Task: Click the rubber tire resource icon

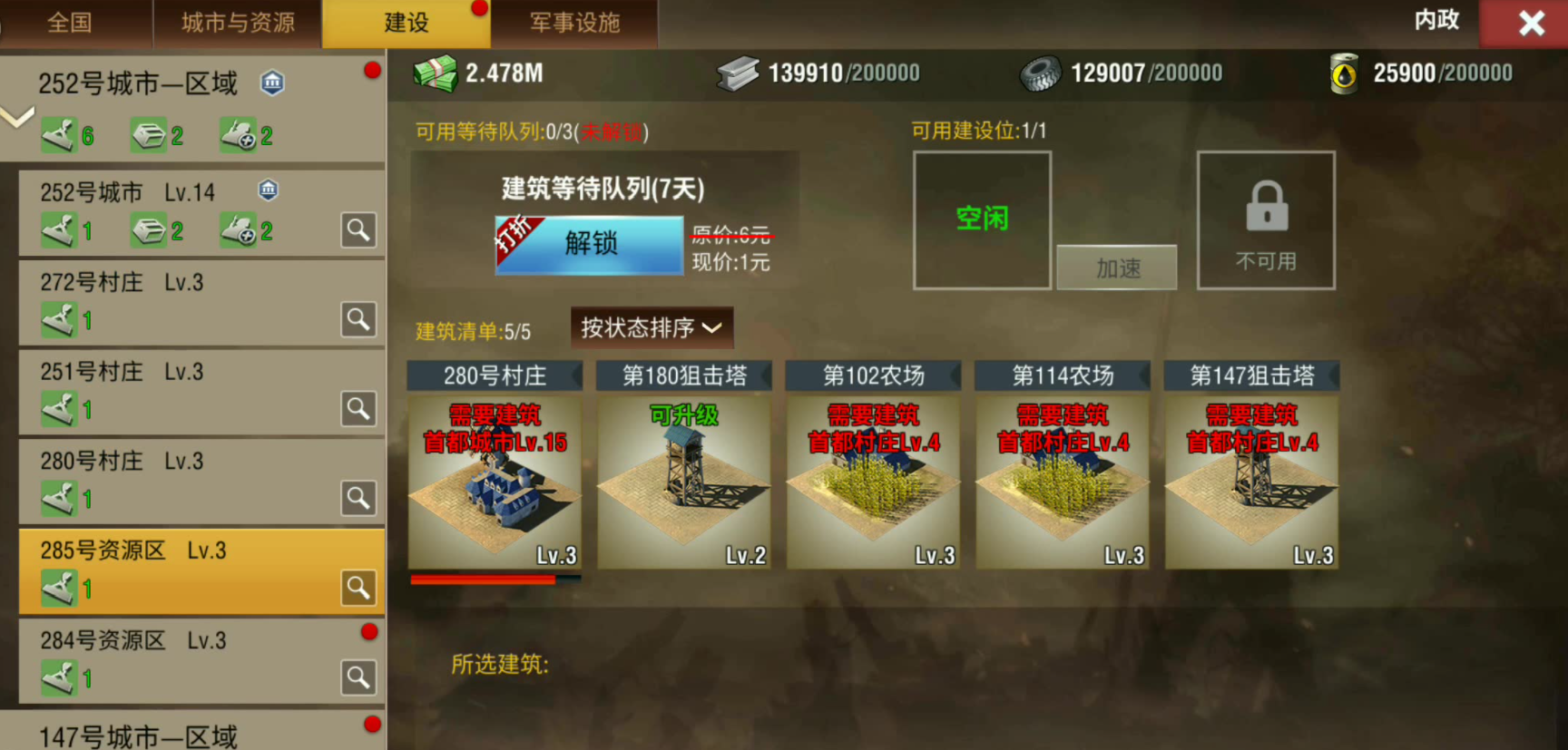Action: click(x=1041, y=73)
